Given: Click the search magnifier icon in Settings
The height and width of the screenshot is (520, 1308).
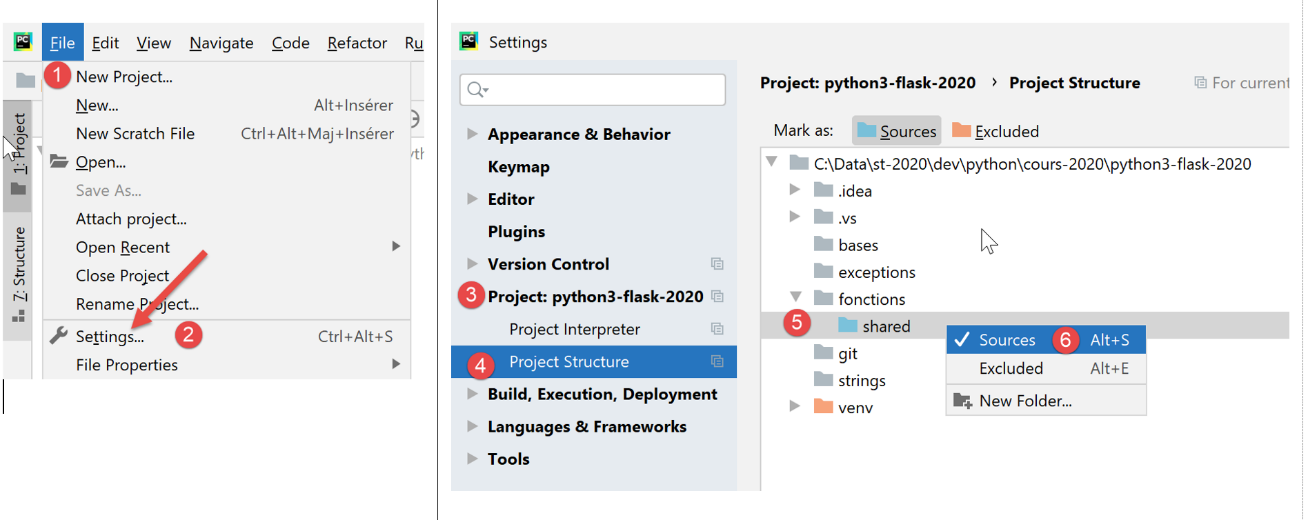Looking at the screenshot, I should pos(476,90).
